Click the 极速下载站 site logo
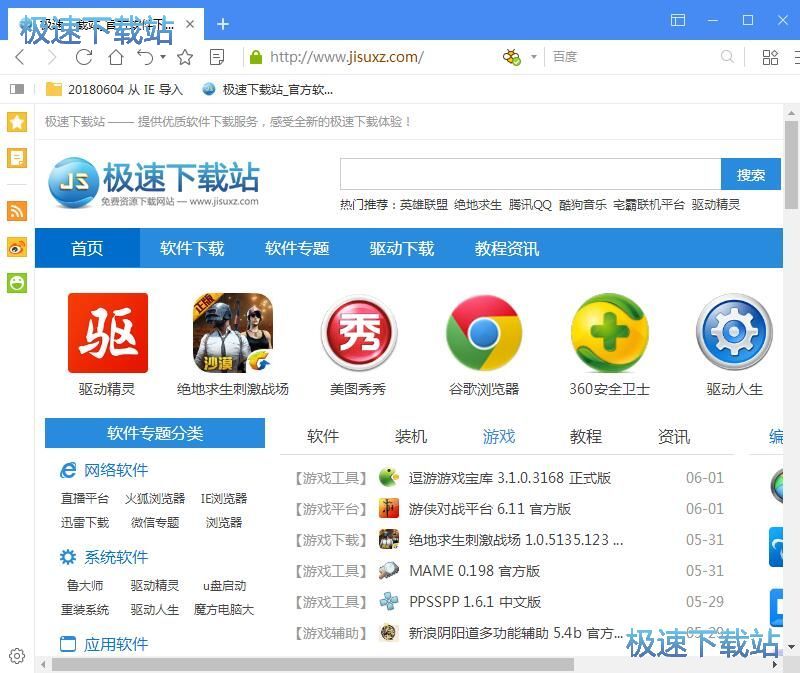800x673 pixels. (154, 182)
